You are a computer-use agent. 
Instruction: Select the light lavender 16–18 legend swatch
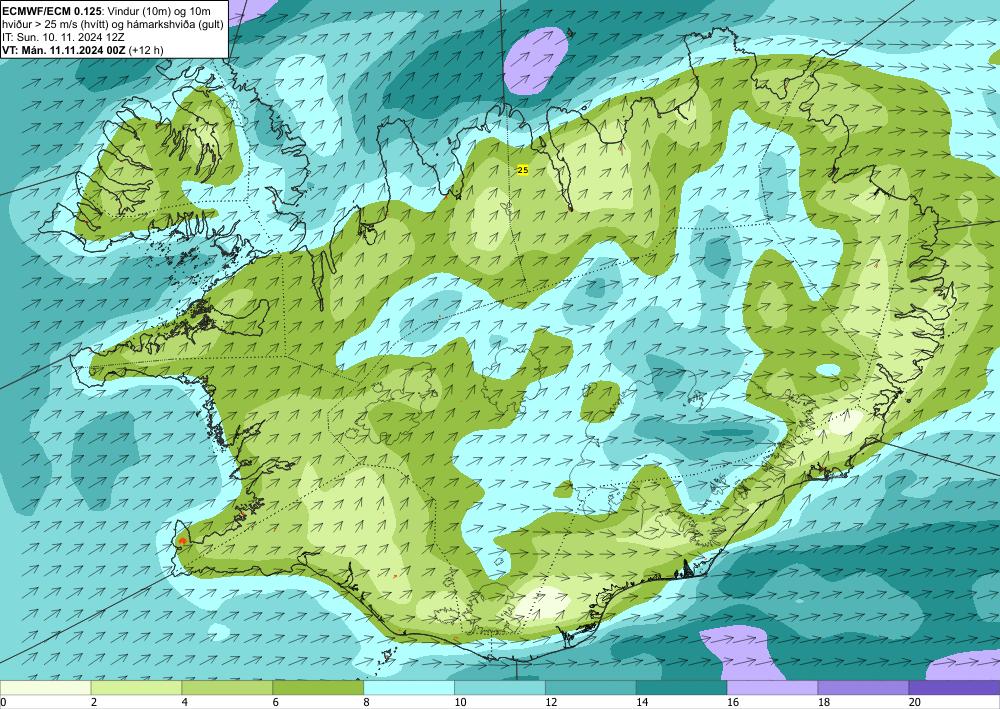[x=772, y=687]
